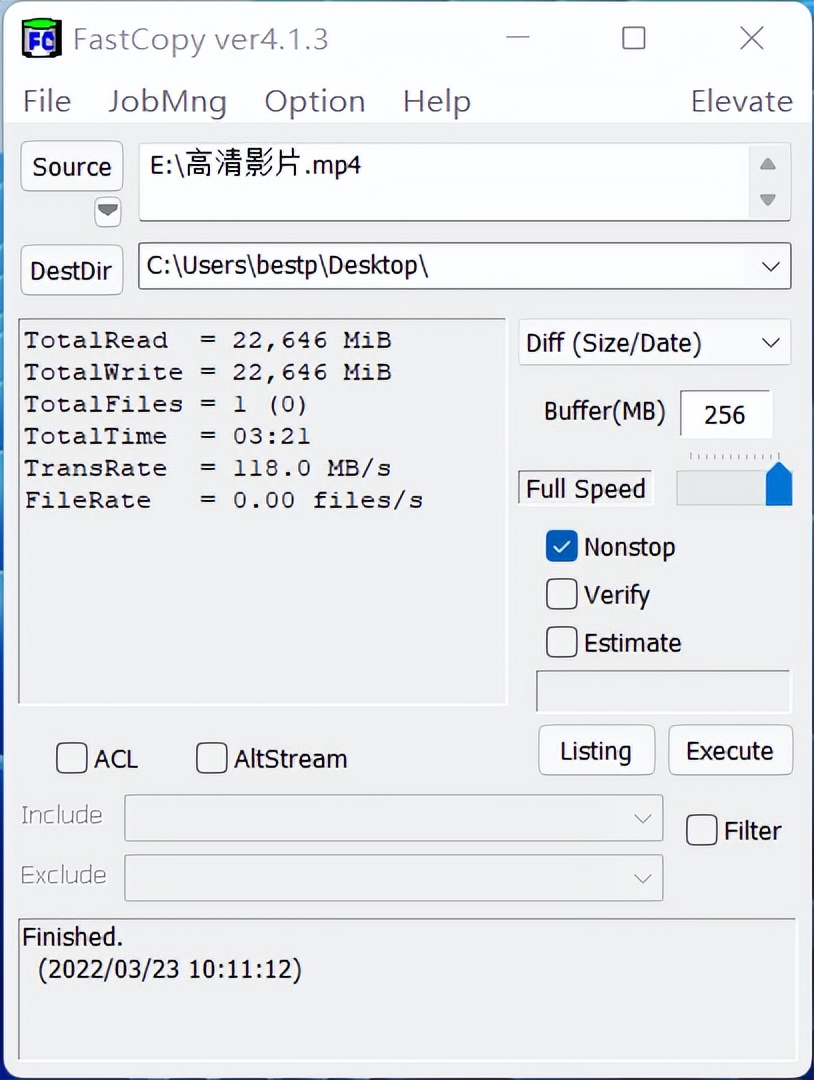Disable the Nonstop option

(x=561, y=546)
